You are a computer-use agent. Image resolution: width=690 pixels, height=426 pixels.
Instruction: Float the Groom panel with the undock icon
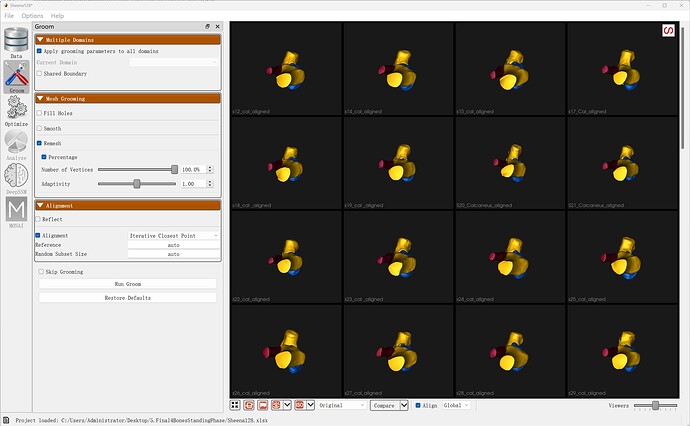click(207, 26)
